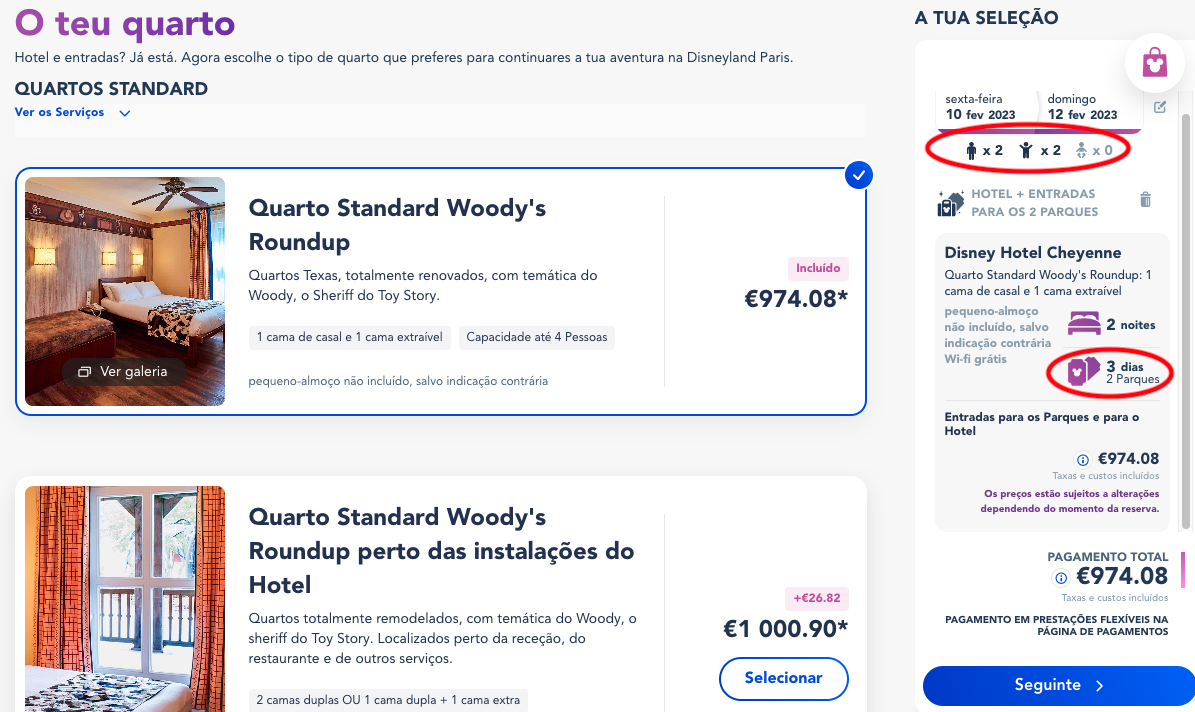Viewport: 1195px width, 712px height.
Task: Toggle the selected checkmark on Woody's Roundup room
Action: pyautogui.click(x=859, y=175)
